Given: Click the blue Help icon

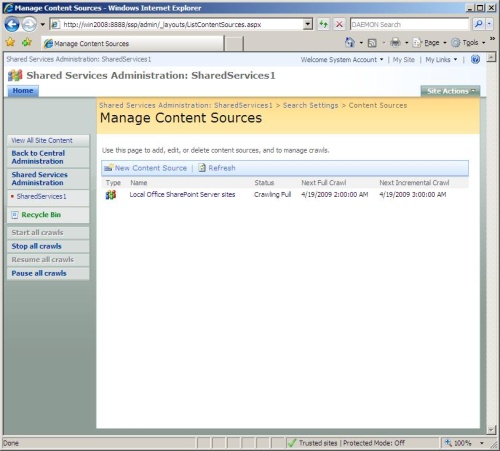Looking at the screenshot, I should coord(475,59).
